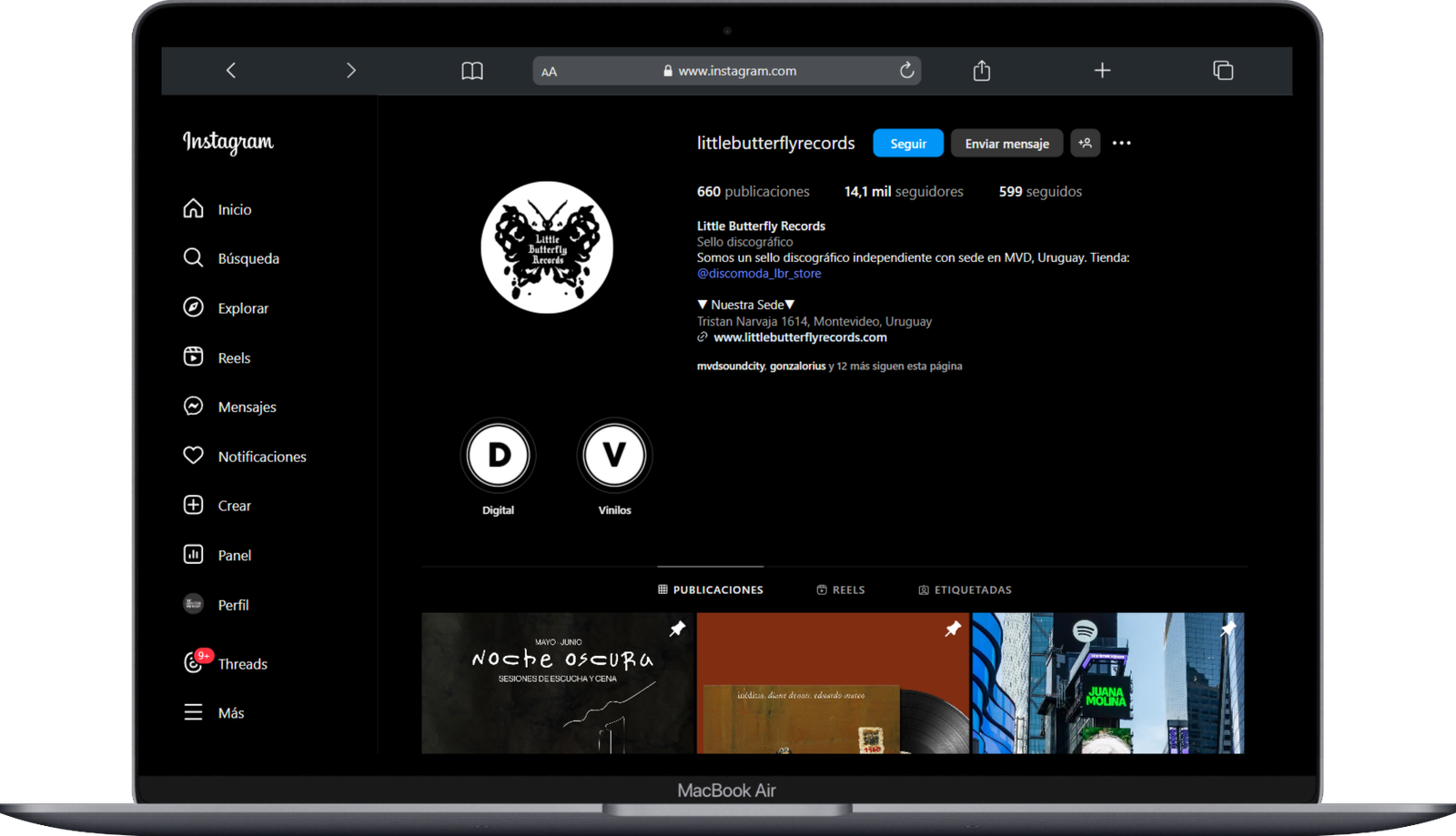Click the www.instagram.com address field
The width and height of the screenshot is (1456, 836).
pos(727,71)
